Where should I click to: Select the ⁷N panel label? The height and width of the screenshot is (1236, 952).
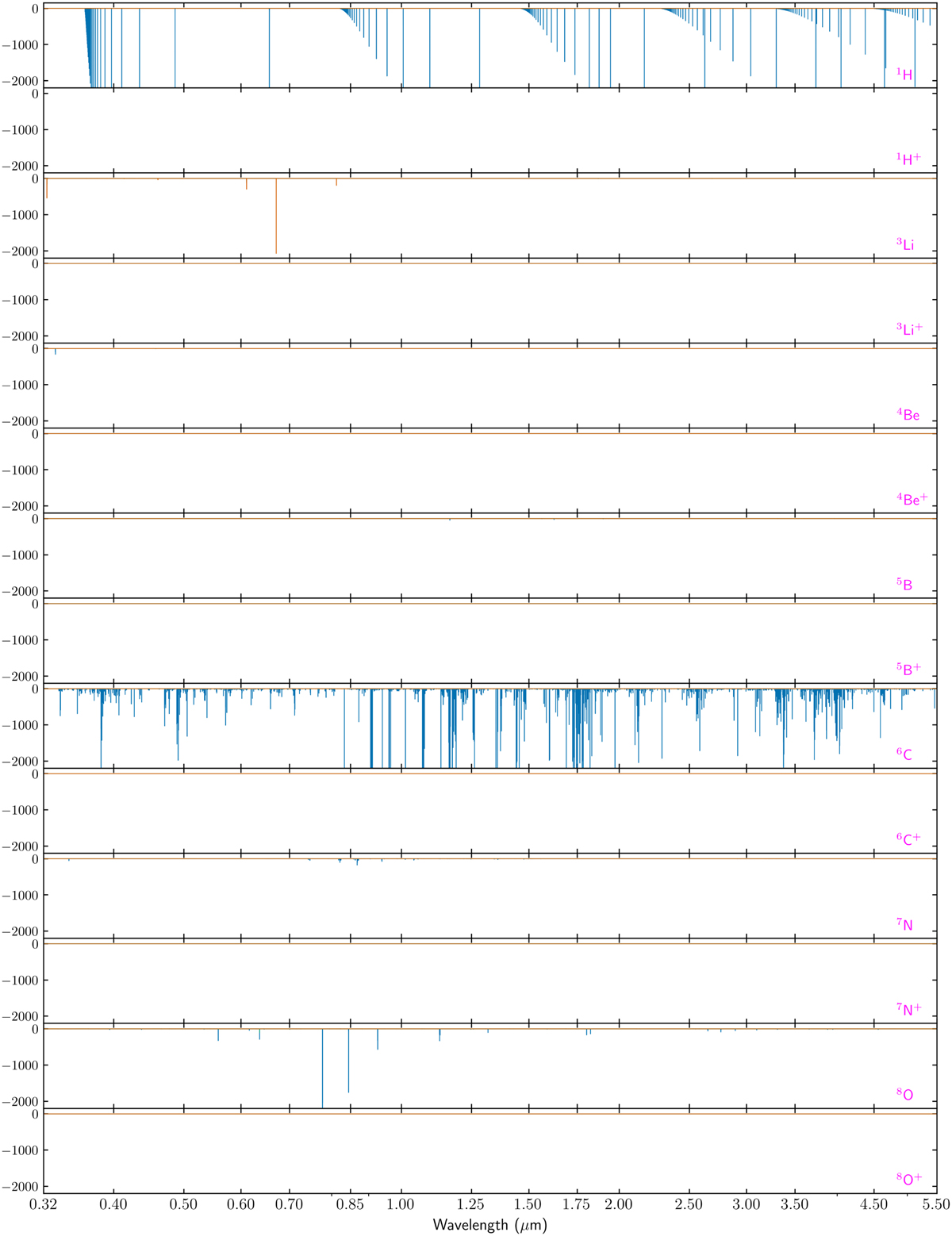click(904, 924)
